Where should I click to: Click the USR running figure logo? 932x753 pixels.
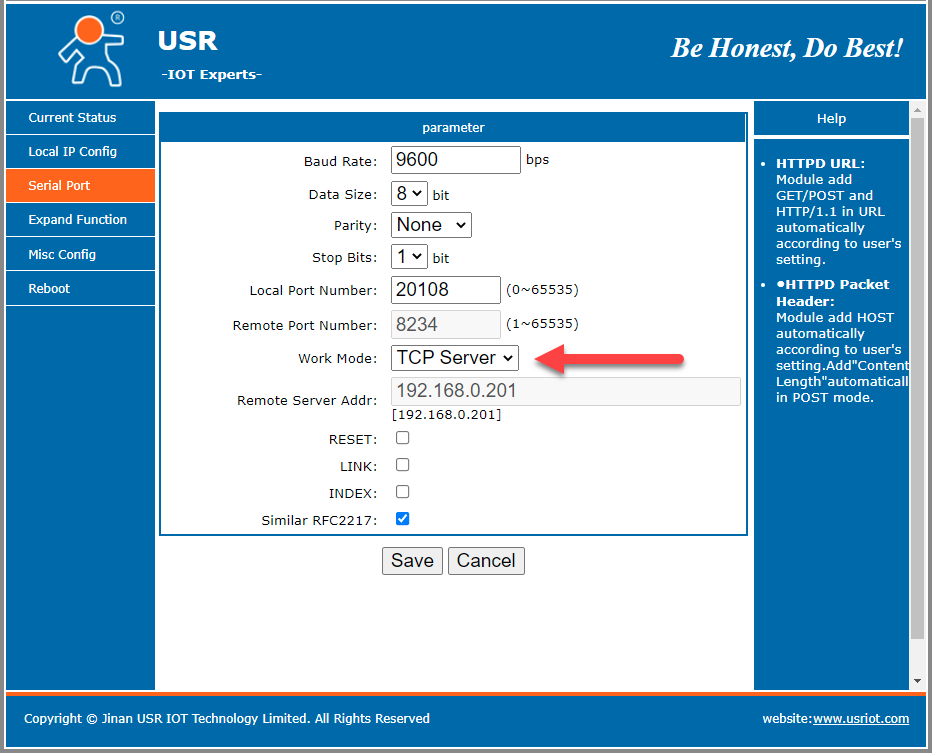click(x=92, y=50)
